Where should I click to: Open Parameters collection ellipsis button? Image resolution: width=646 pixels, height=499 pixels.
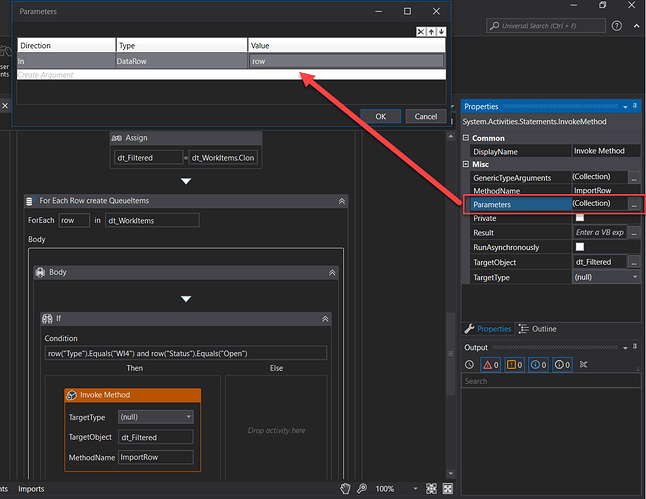click(x=634, y=204)
